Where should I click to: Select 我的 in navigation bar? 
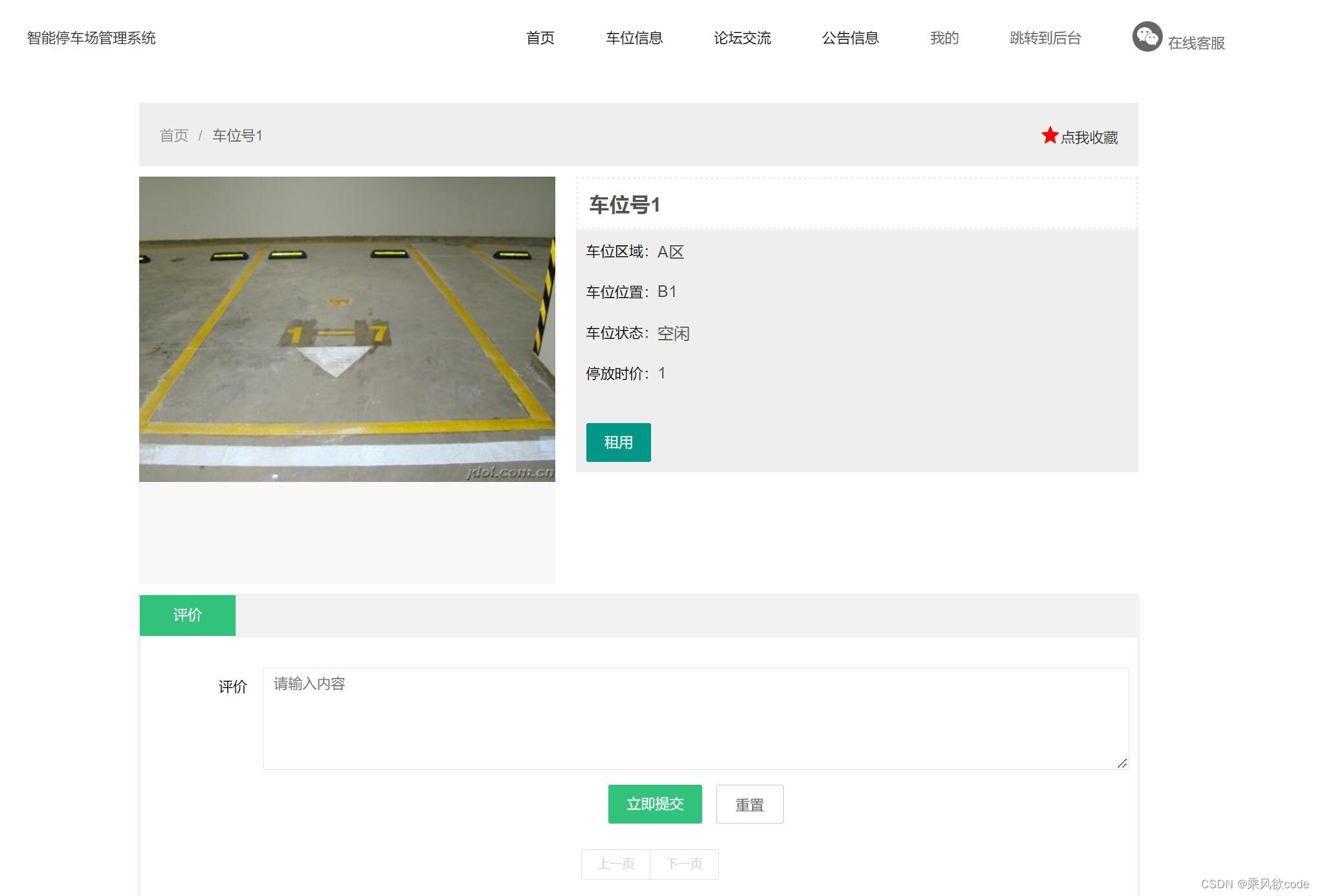pos(944,38)
